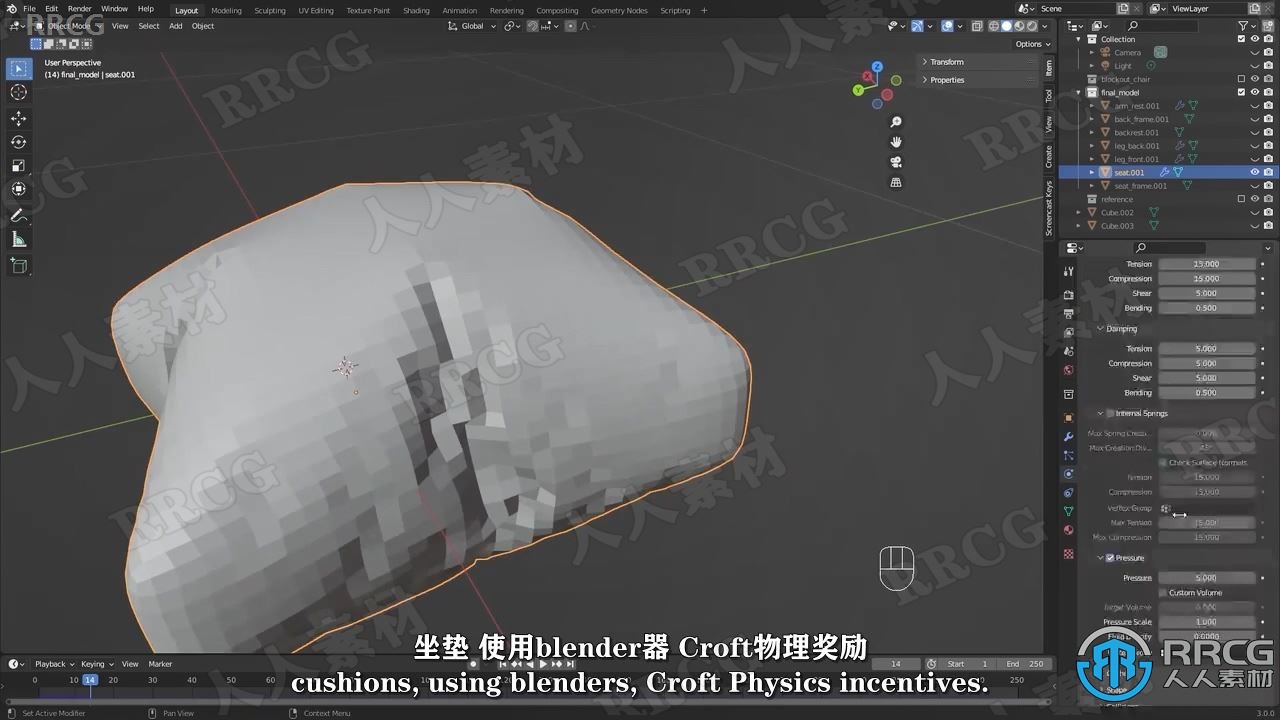
Task: Select the Scale tool
Action: [18, 165]
